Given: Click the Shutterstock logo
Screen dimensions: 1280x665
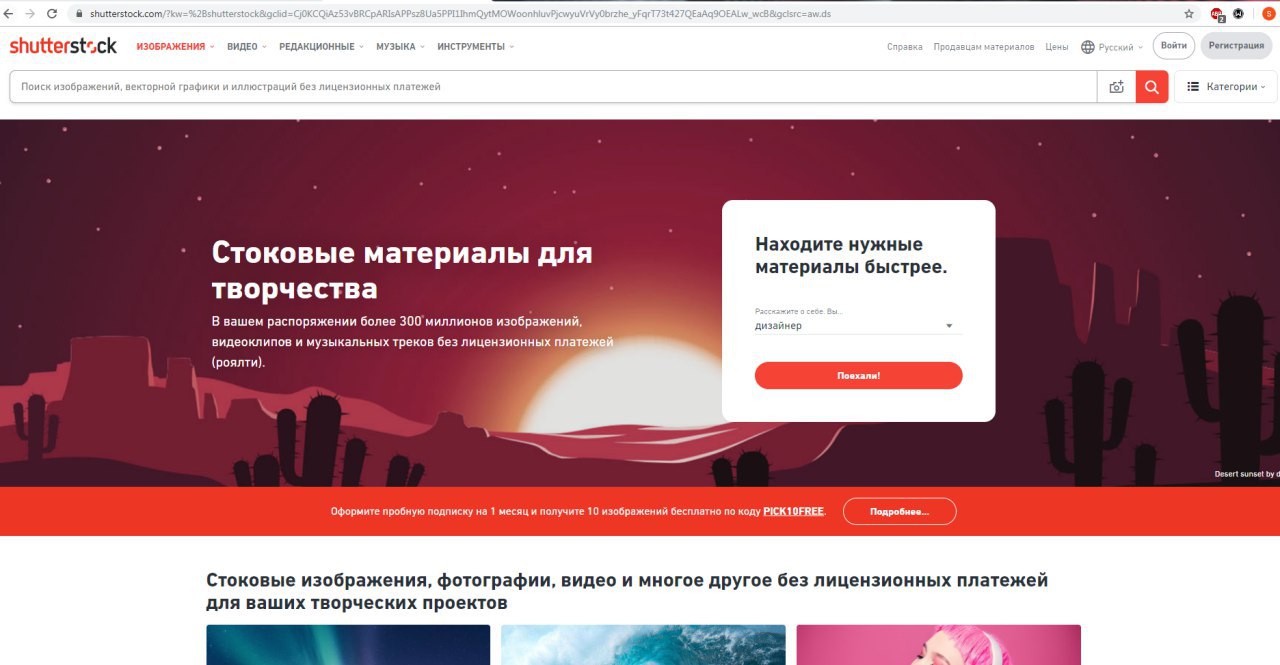Looking at the screenshot, I should (63, 46).
